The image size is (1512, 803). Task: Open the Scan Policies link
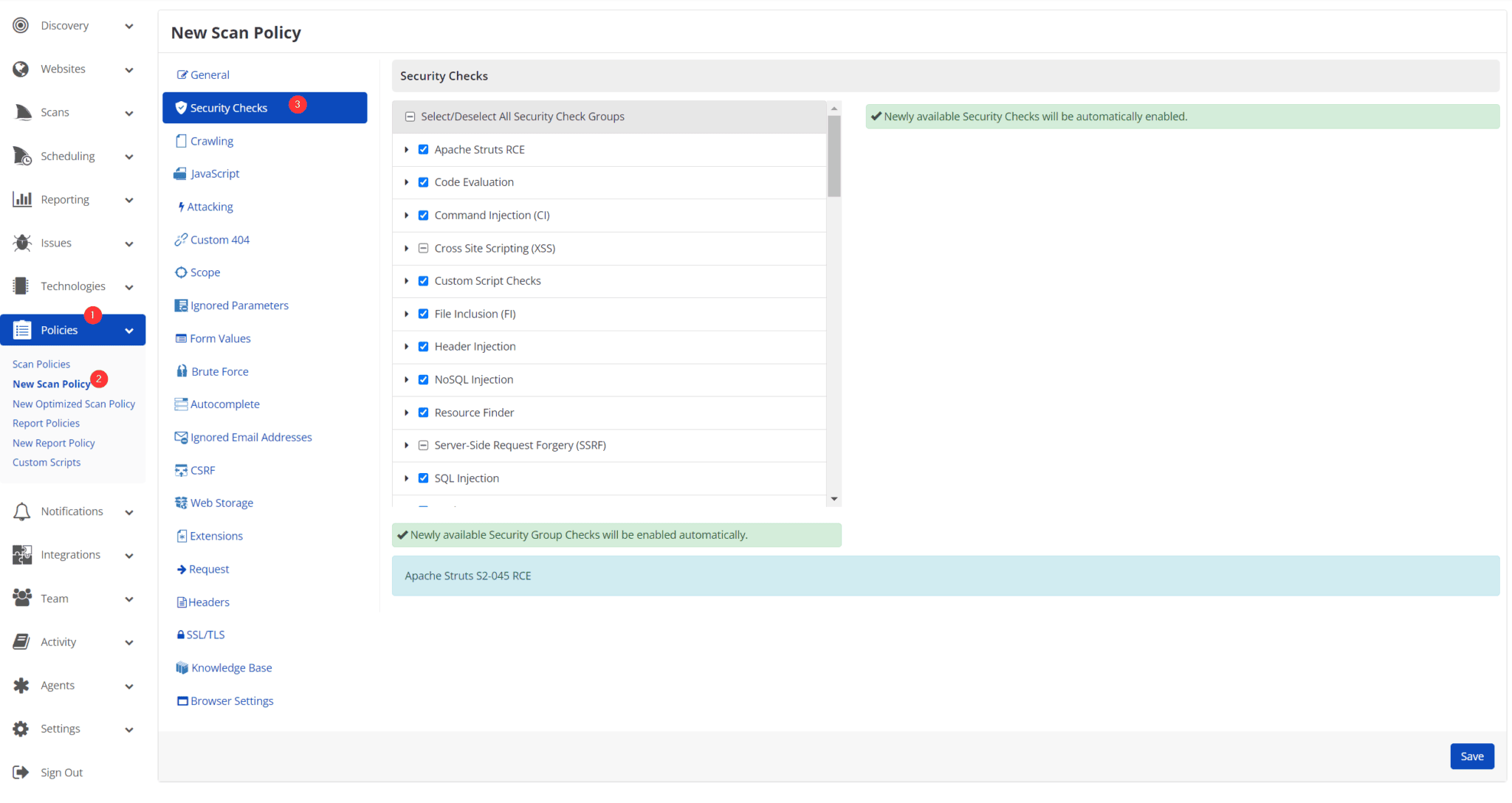(x=41, y=363)
